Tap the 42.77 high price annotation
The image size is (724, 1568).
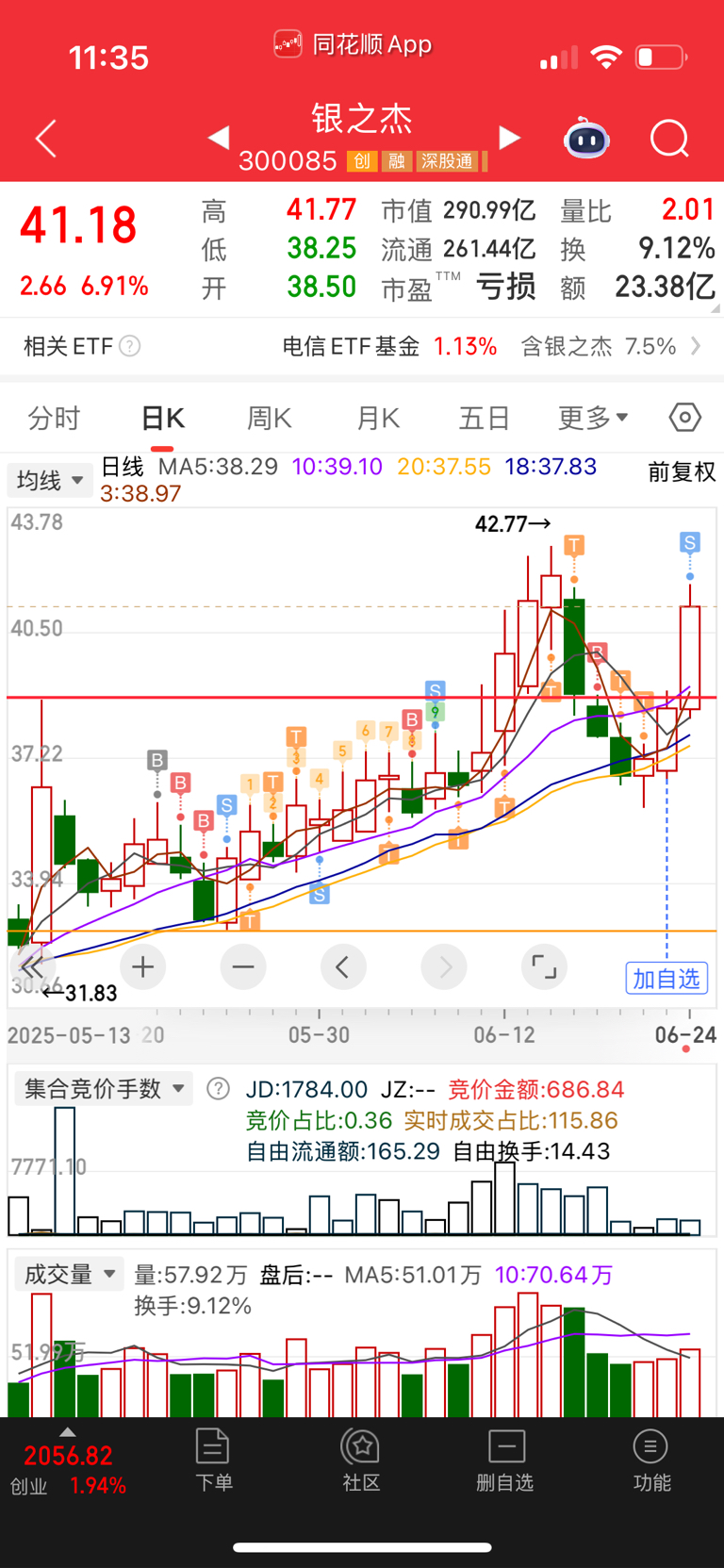[513, 523]
